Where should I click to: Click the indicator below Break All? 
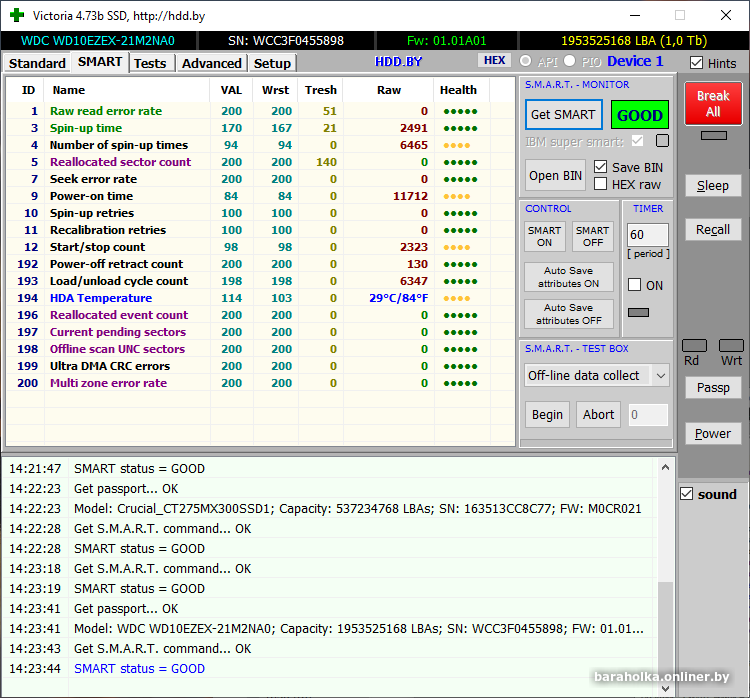713,135
